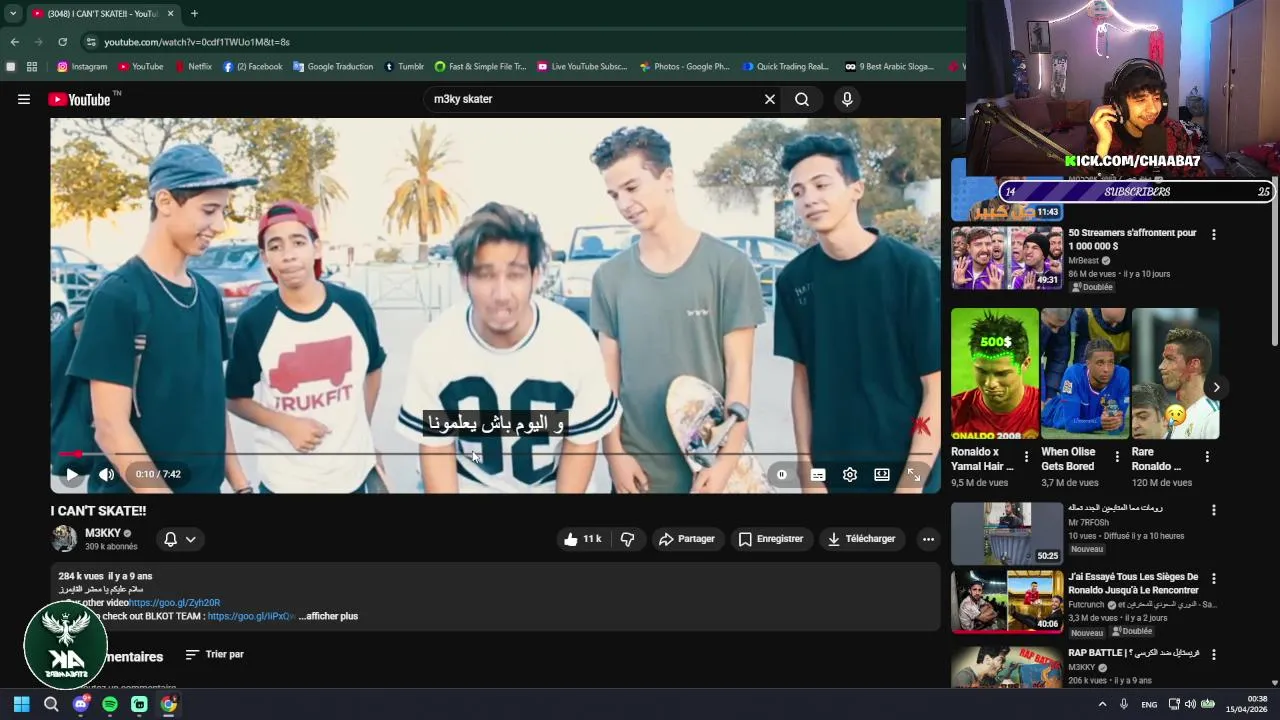Screen dimensions: 1280x720
Task: Open the Kick app in the taskbar
Action: pos(139,704)
